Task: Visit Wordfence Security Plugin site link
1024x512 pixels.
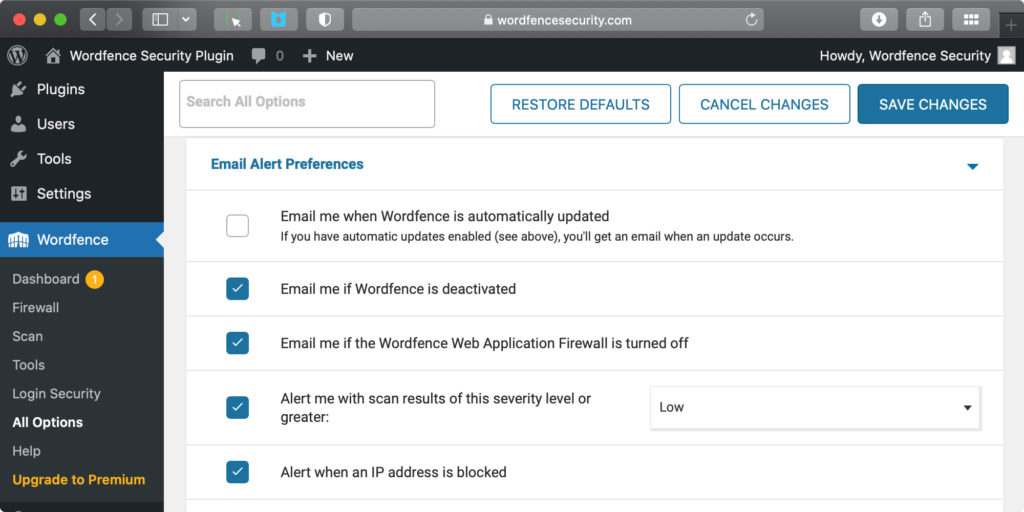Action: click(152, 56)
